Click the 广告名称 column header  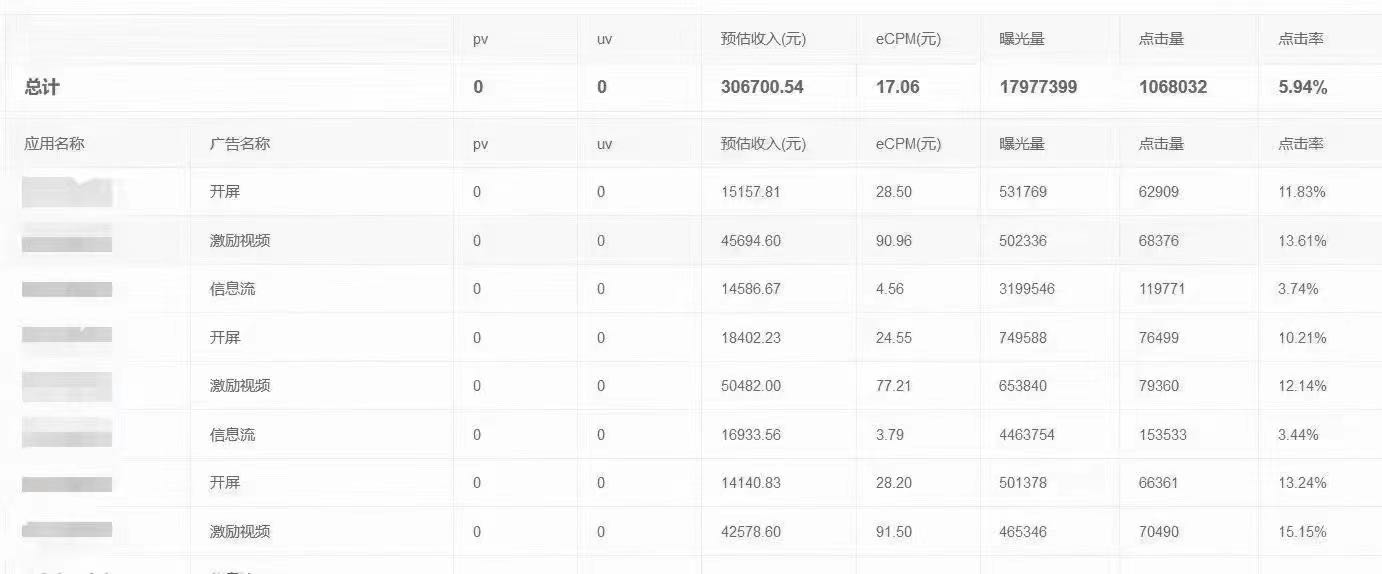(x=240, y=143)
